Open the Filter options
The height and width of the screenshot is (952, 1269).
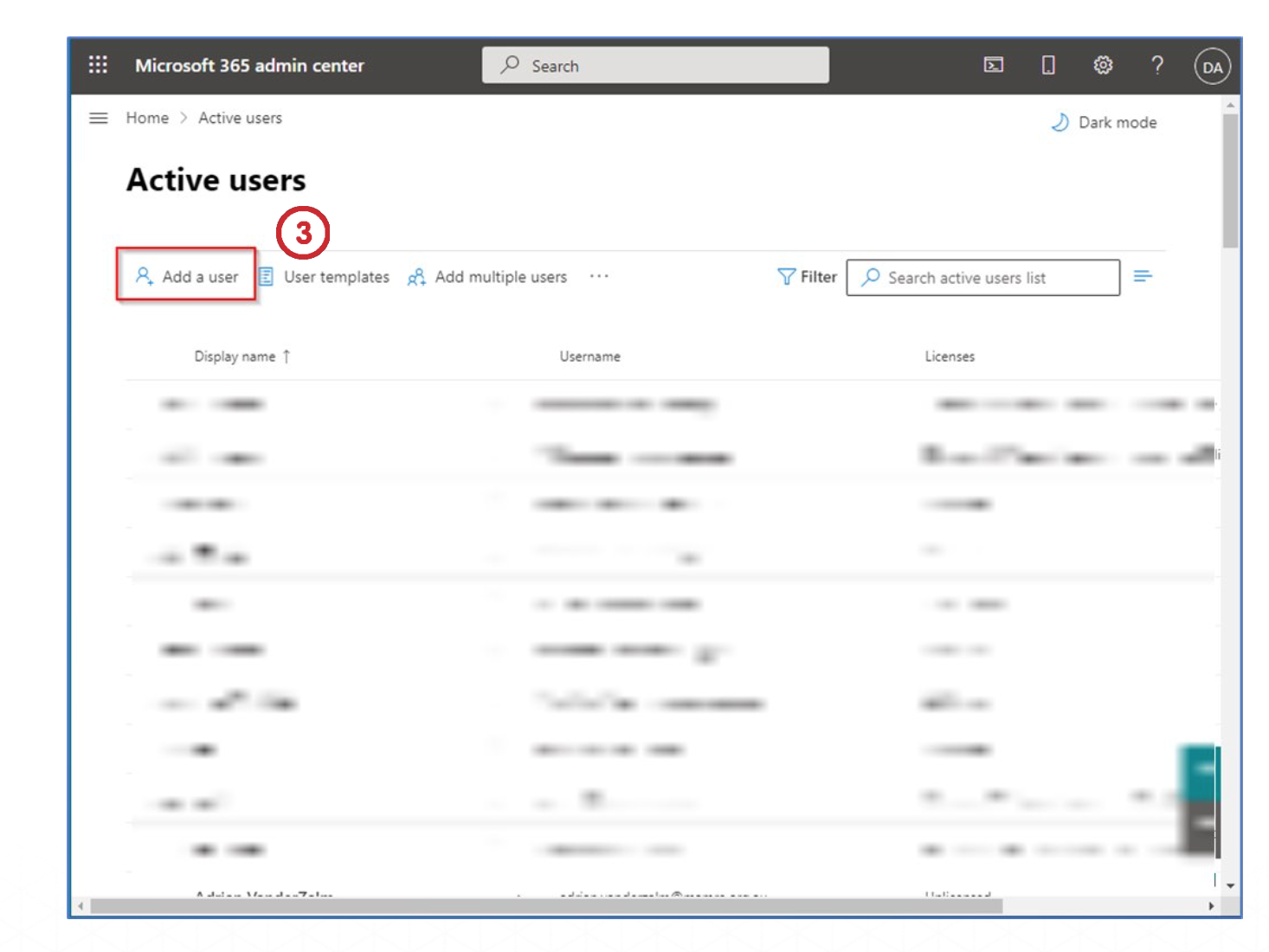point(807,277)
